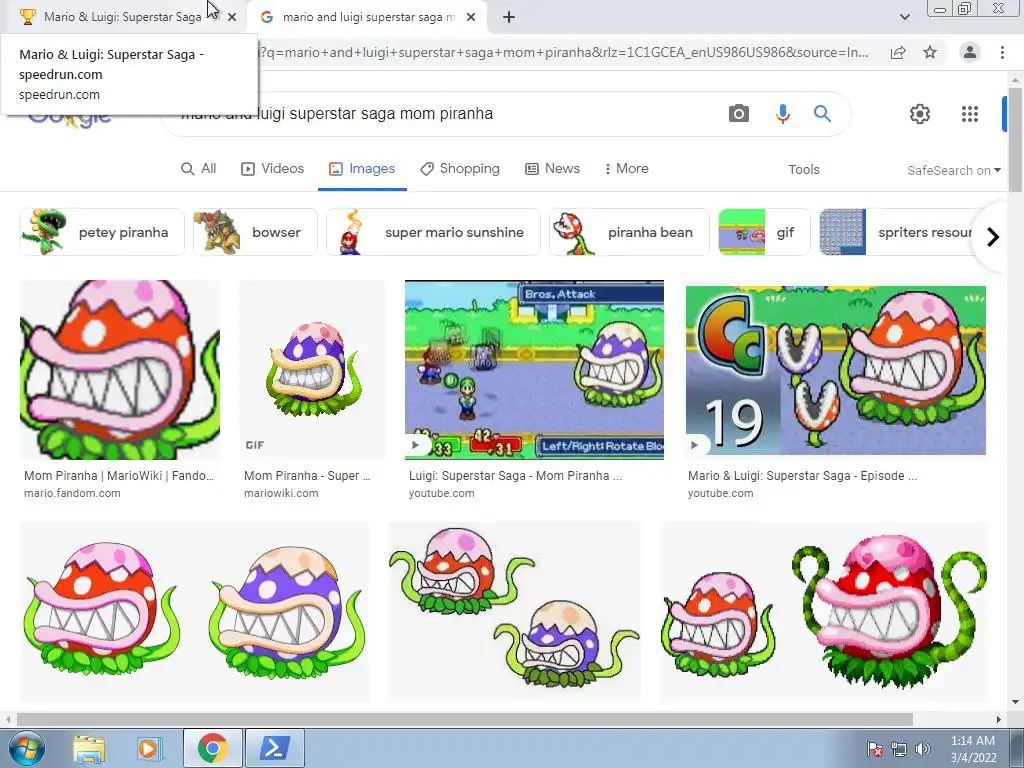Click the search by image camera icon
Viewport: 1024px width, 768px height.
tap(739, 114)
